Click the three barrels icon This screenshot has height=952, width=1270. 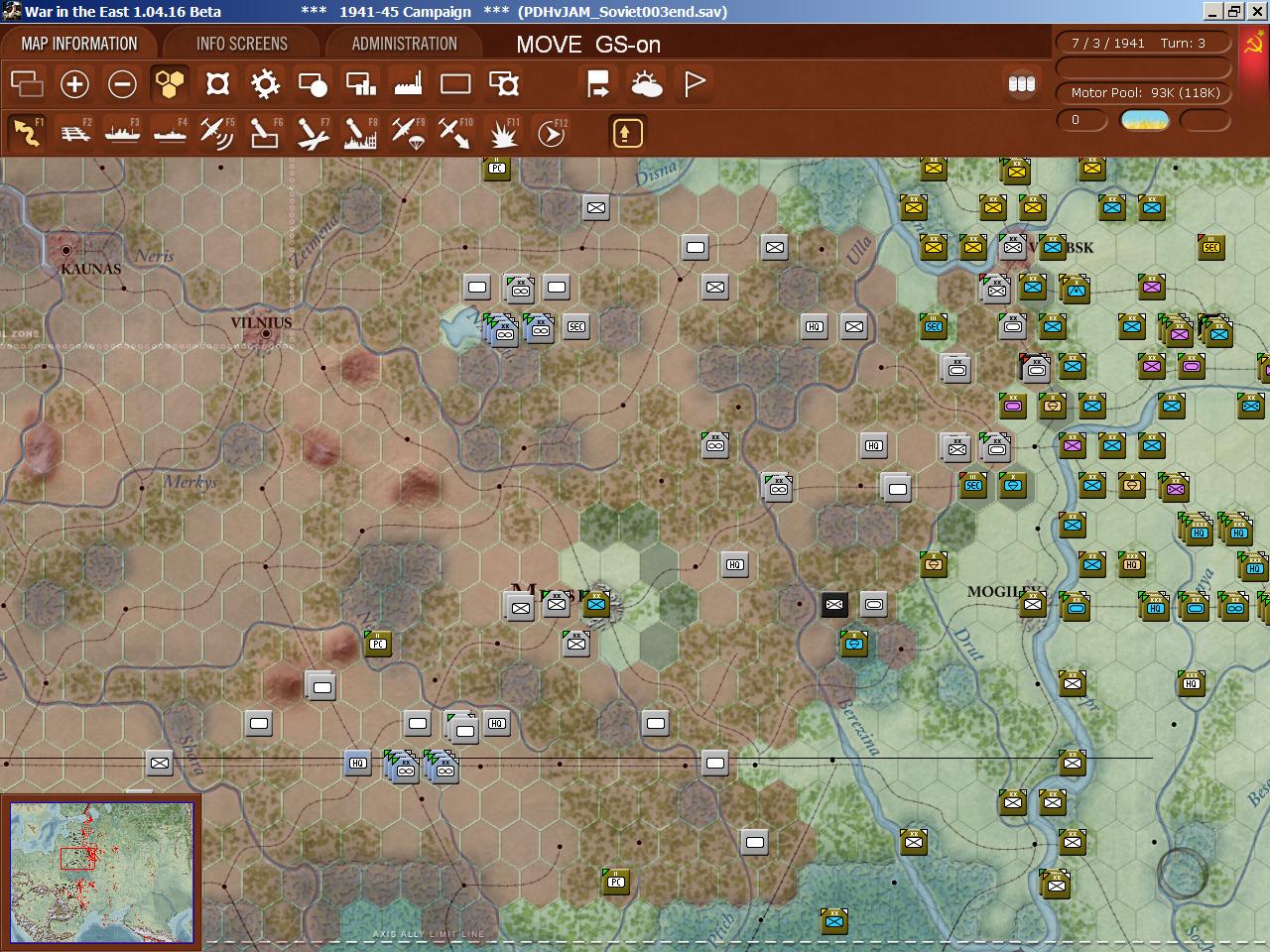[x=1022, y=84]
